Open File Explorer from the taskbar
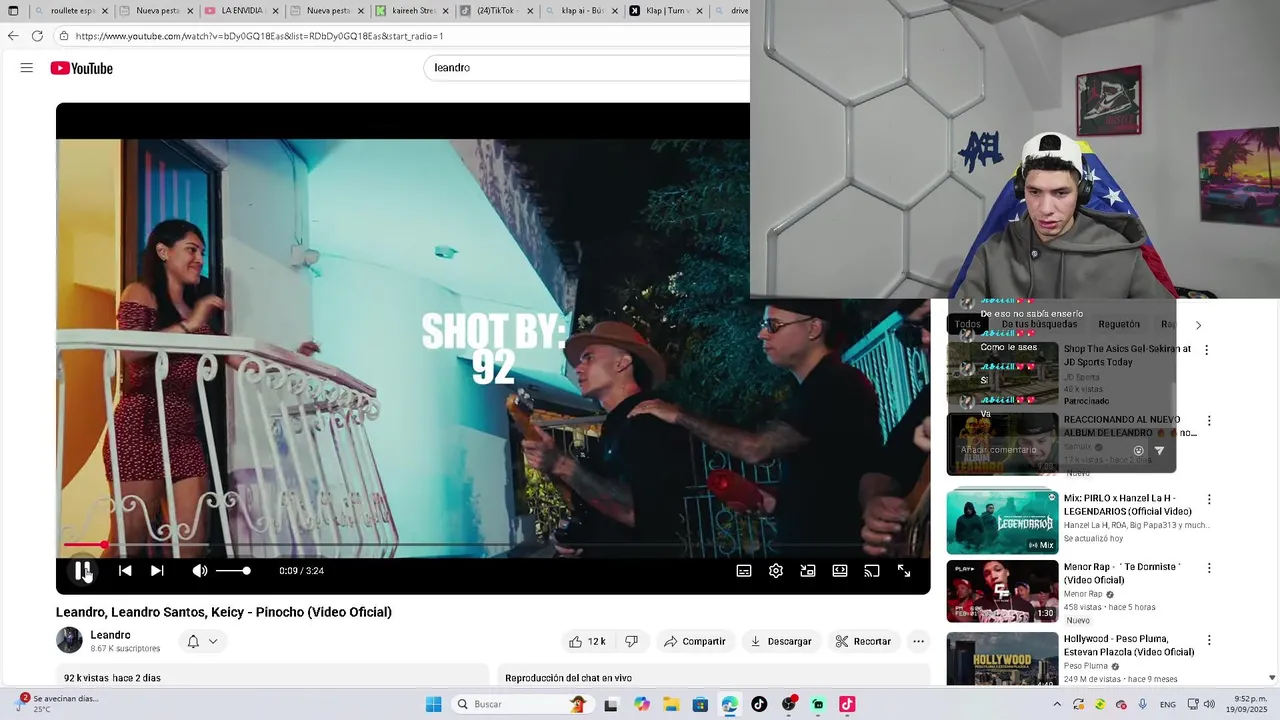This screenshot has width=1280, height=720. tap(671, 704)
